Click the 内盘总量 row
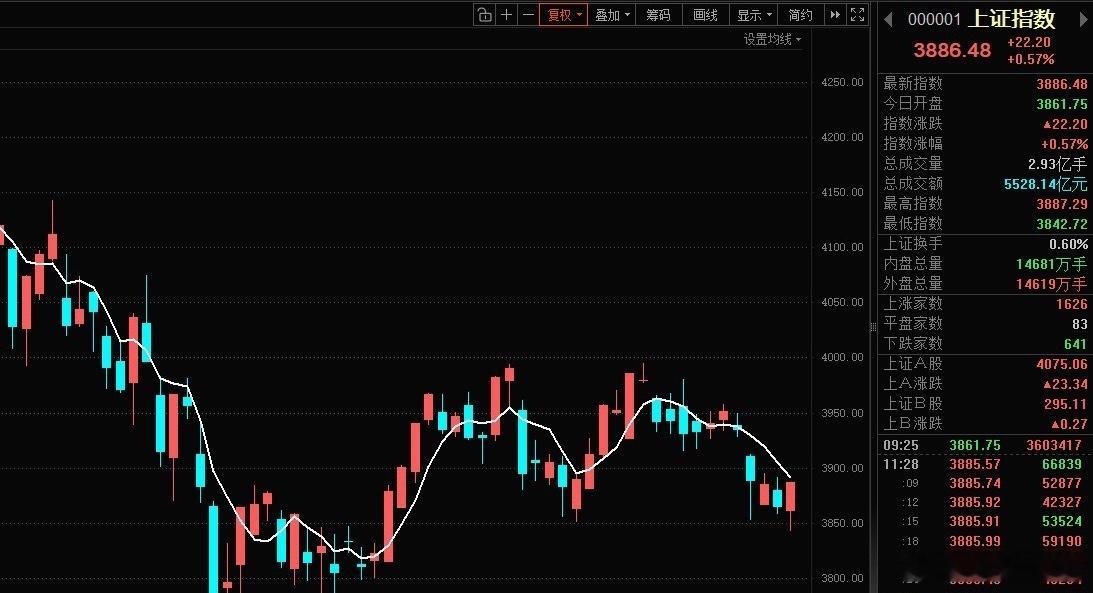1093x593 pixels. [984, 264]
